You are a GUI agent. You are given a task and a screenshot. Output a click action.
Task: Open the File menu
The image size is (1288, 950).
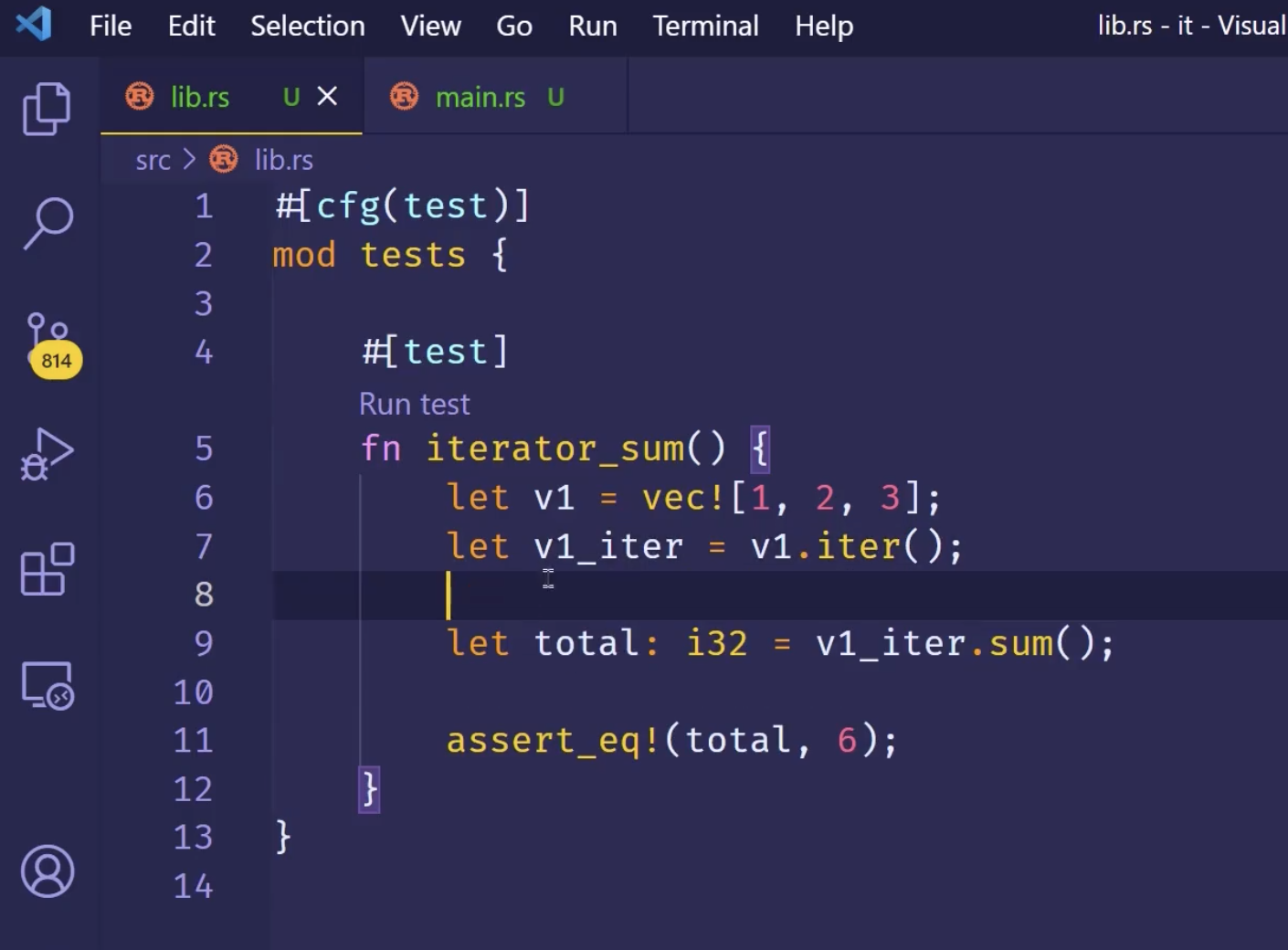(x=110, y=26)
